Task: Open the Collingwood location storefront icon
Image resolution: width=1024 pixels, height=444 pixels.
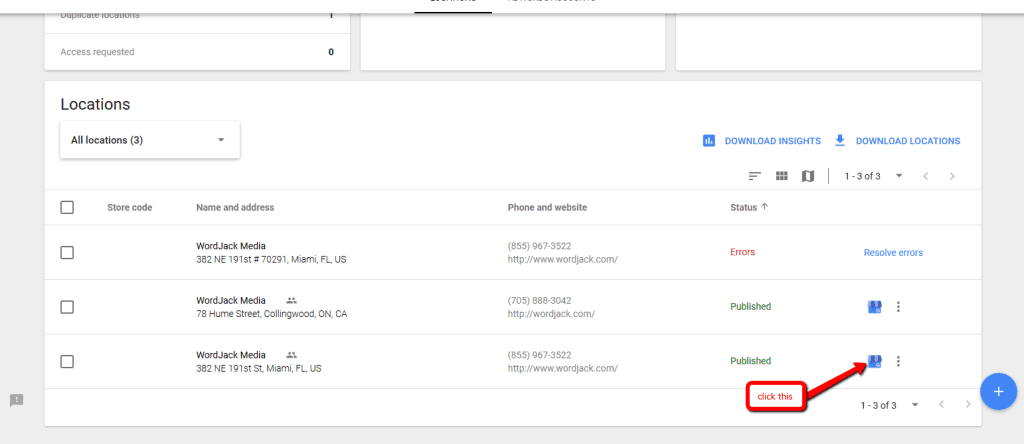Action: click(x=874, y=306)
